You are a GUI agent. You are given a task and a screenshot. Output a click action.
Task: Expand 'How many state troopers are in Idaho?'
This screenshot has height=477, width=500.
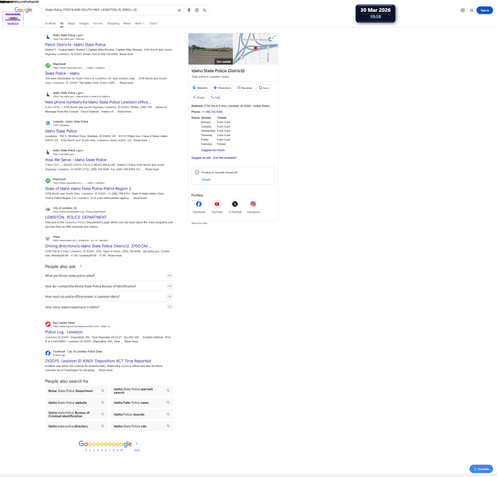(x=109, y=307)
